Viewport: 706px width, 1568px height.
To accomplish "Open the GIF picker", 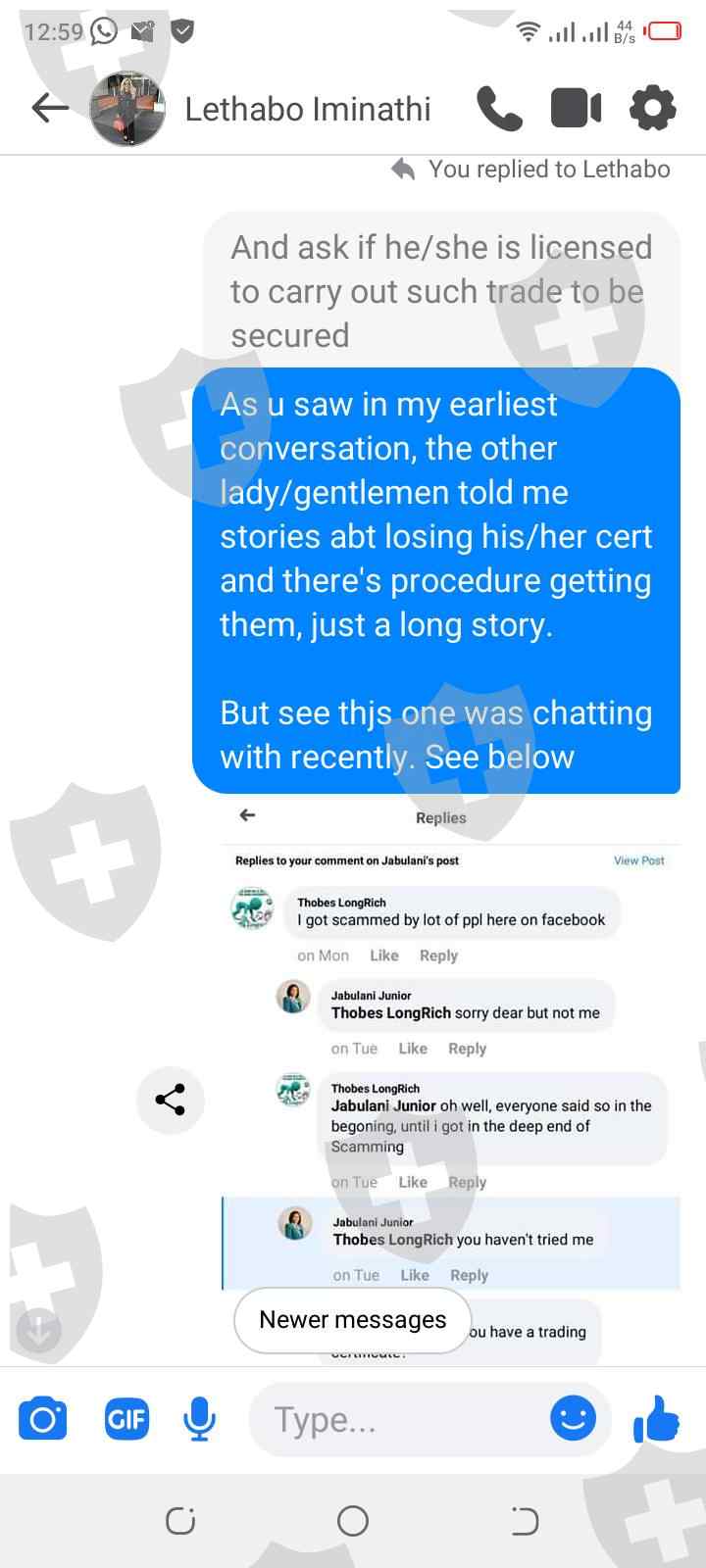I will (x=126, y=1418).
